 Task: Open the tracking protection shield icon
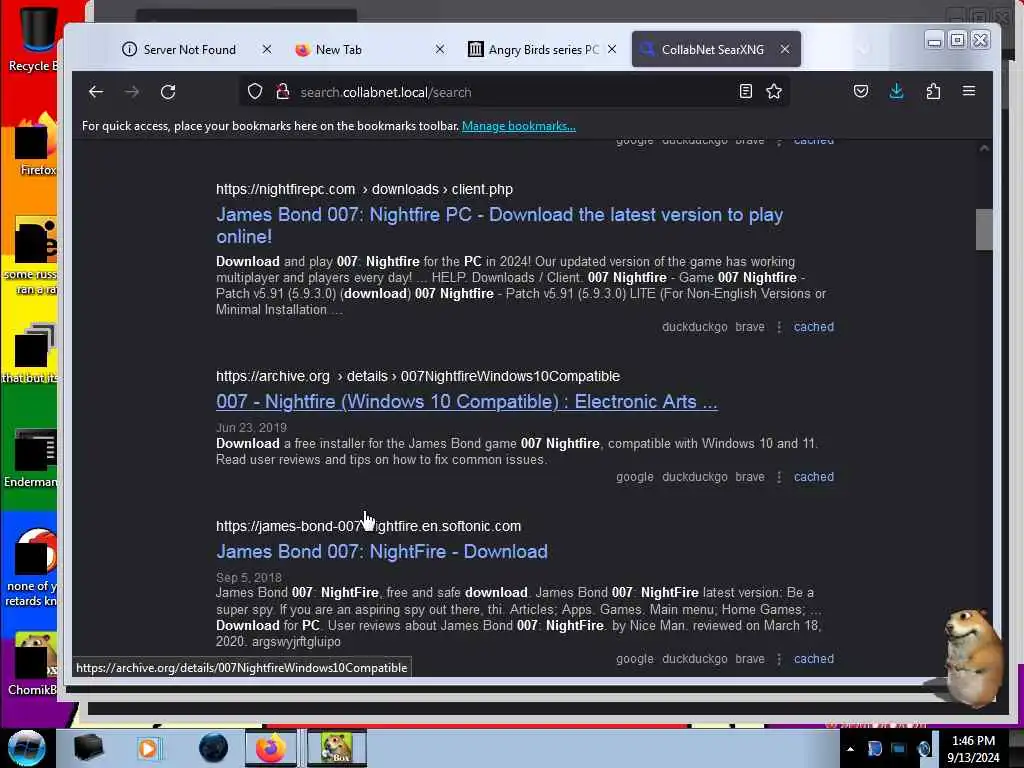pyautogui.click(x=255, y=91)
